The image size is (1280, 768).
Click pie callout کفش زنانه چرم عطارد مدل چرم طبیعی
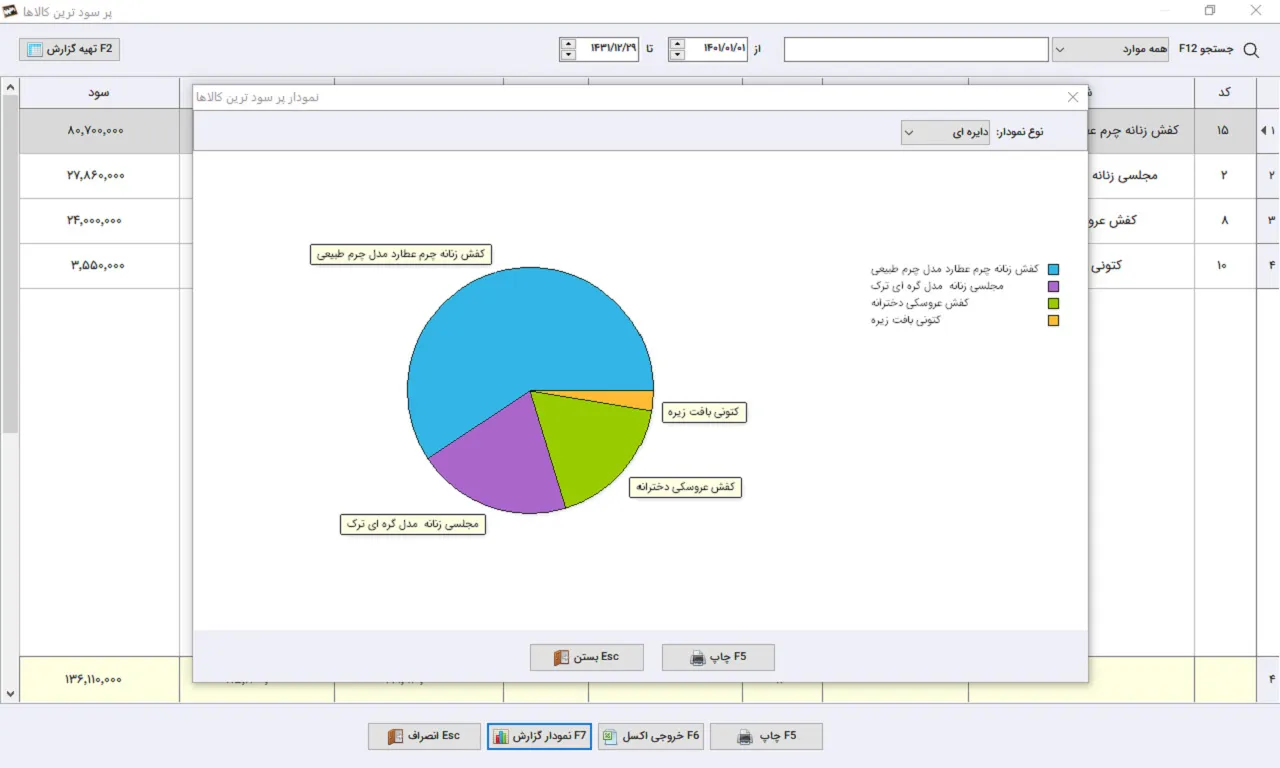(x=401, y=254)
